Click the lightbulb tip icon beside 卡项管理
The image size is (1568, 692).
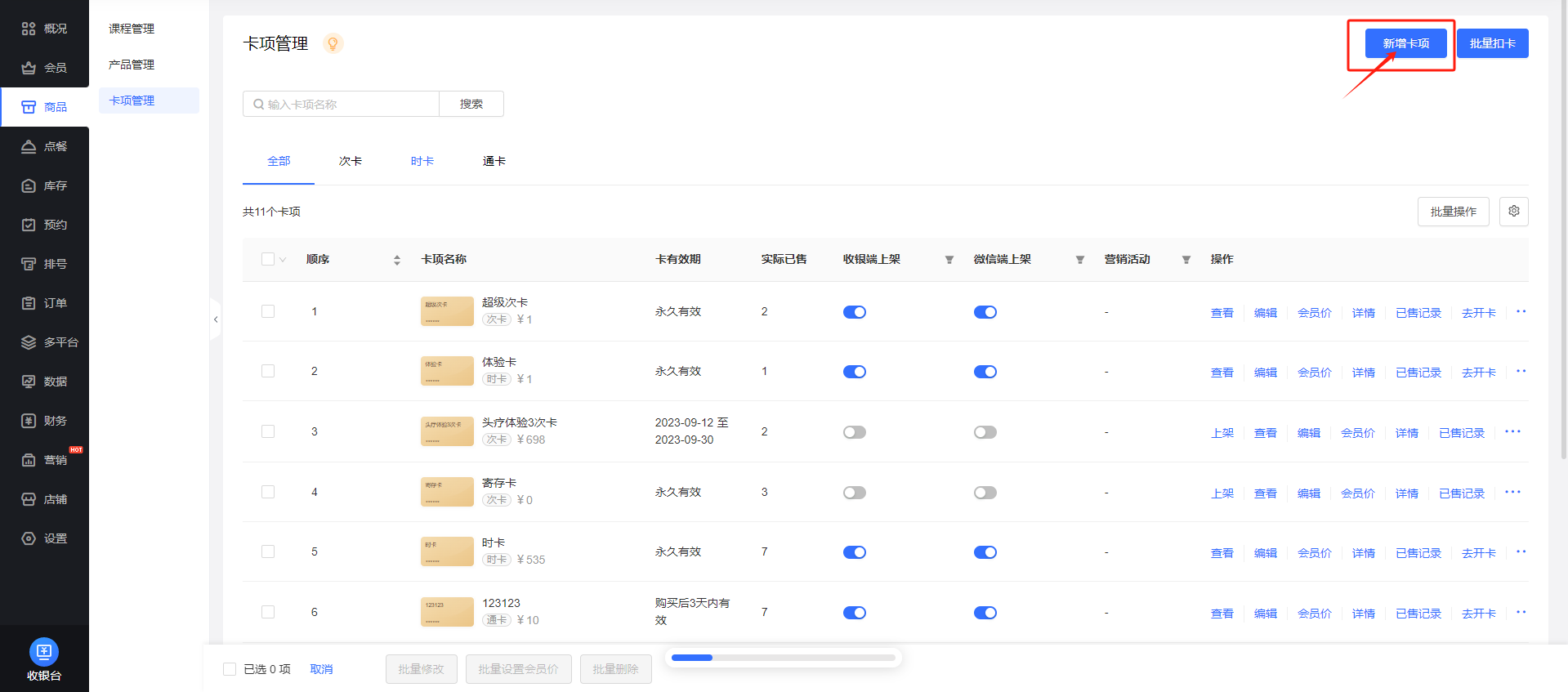pyautogui.click(x=333, y=43)
